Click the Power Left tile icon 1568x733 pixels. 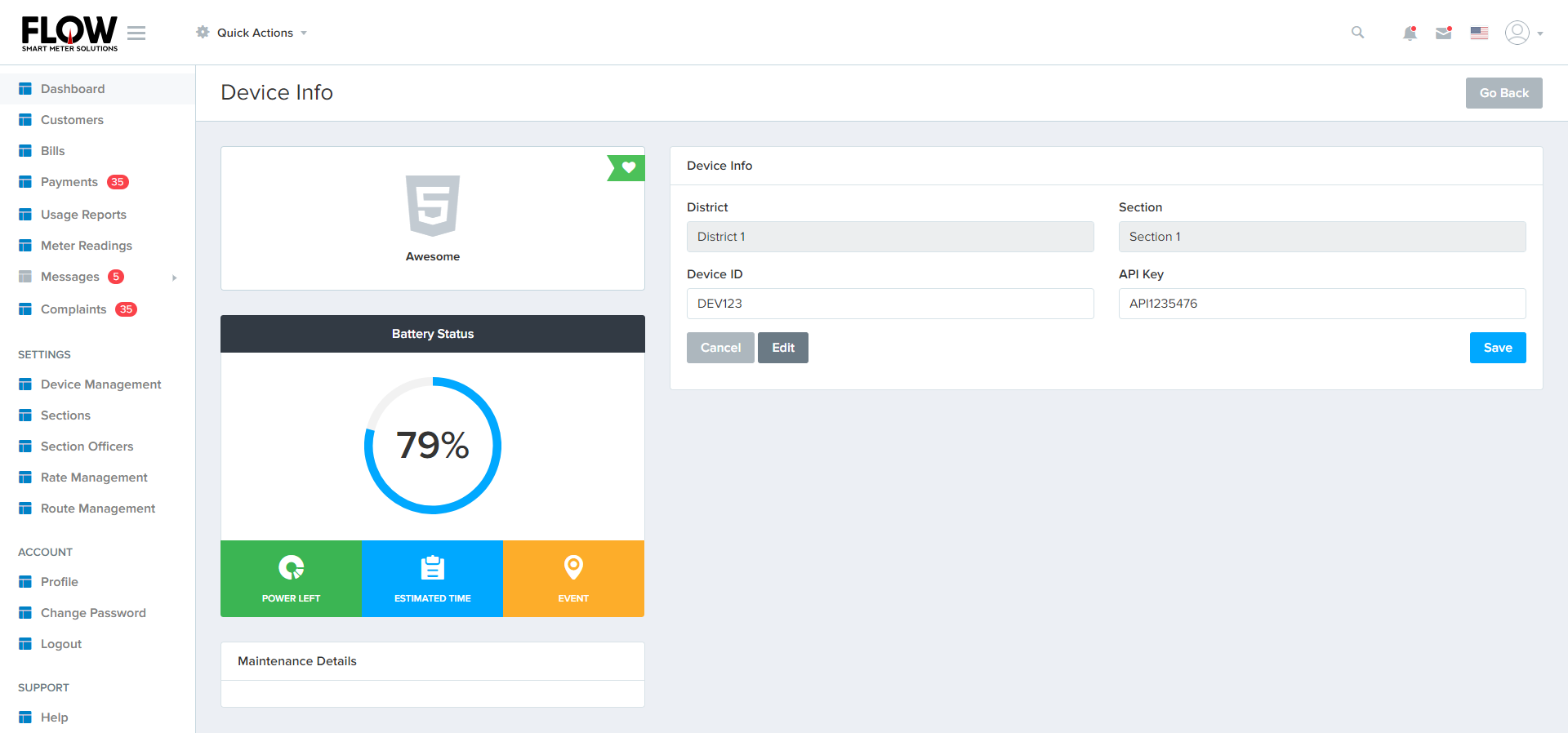click(x=291, y=567)
